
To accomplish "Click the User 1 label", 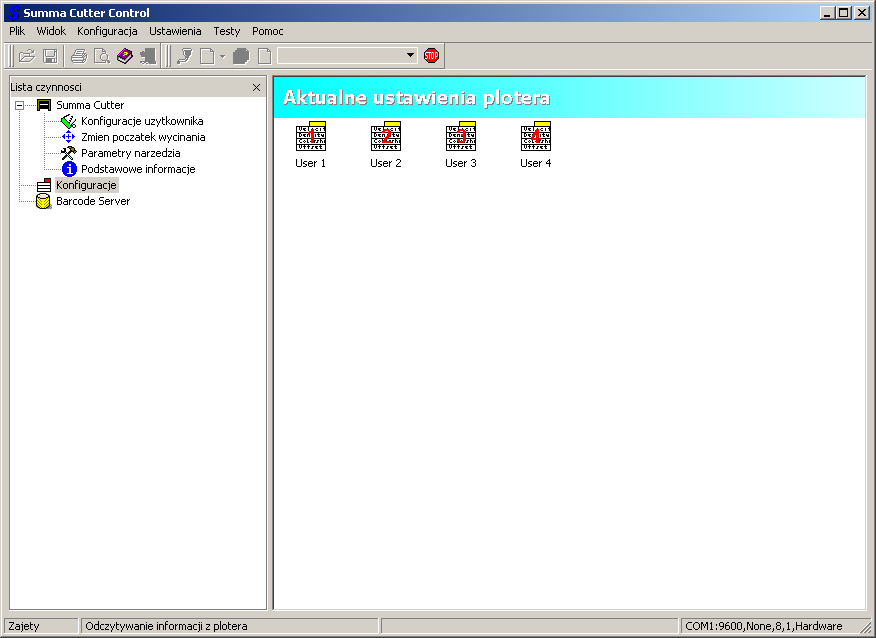I will coord(310,163).
